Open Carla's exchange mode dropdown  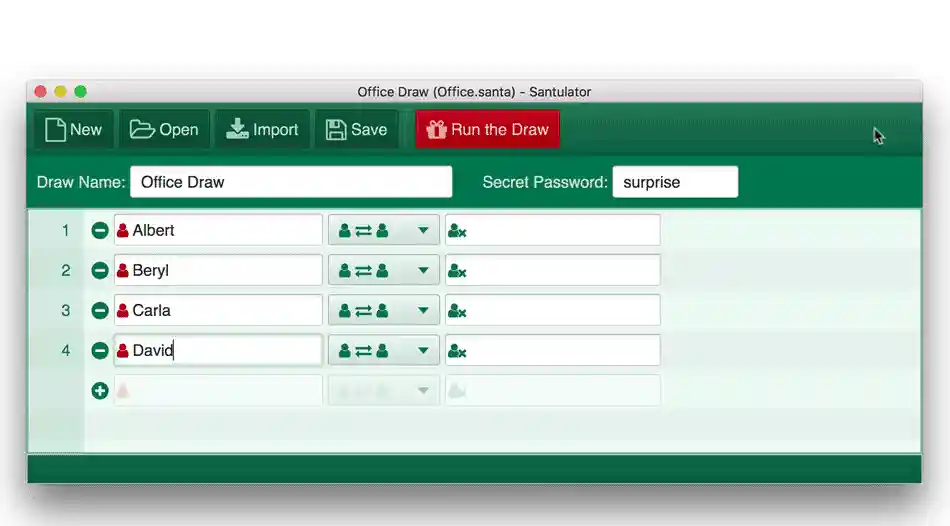[384, 310]
